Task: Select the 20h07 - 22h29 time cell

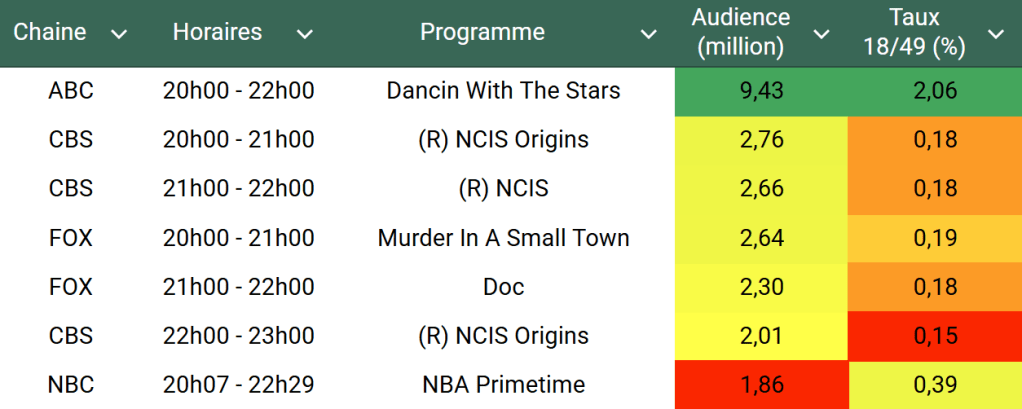Action: 238,384
